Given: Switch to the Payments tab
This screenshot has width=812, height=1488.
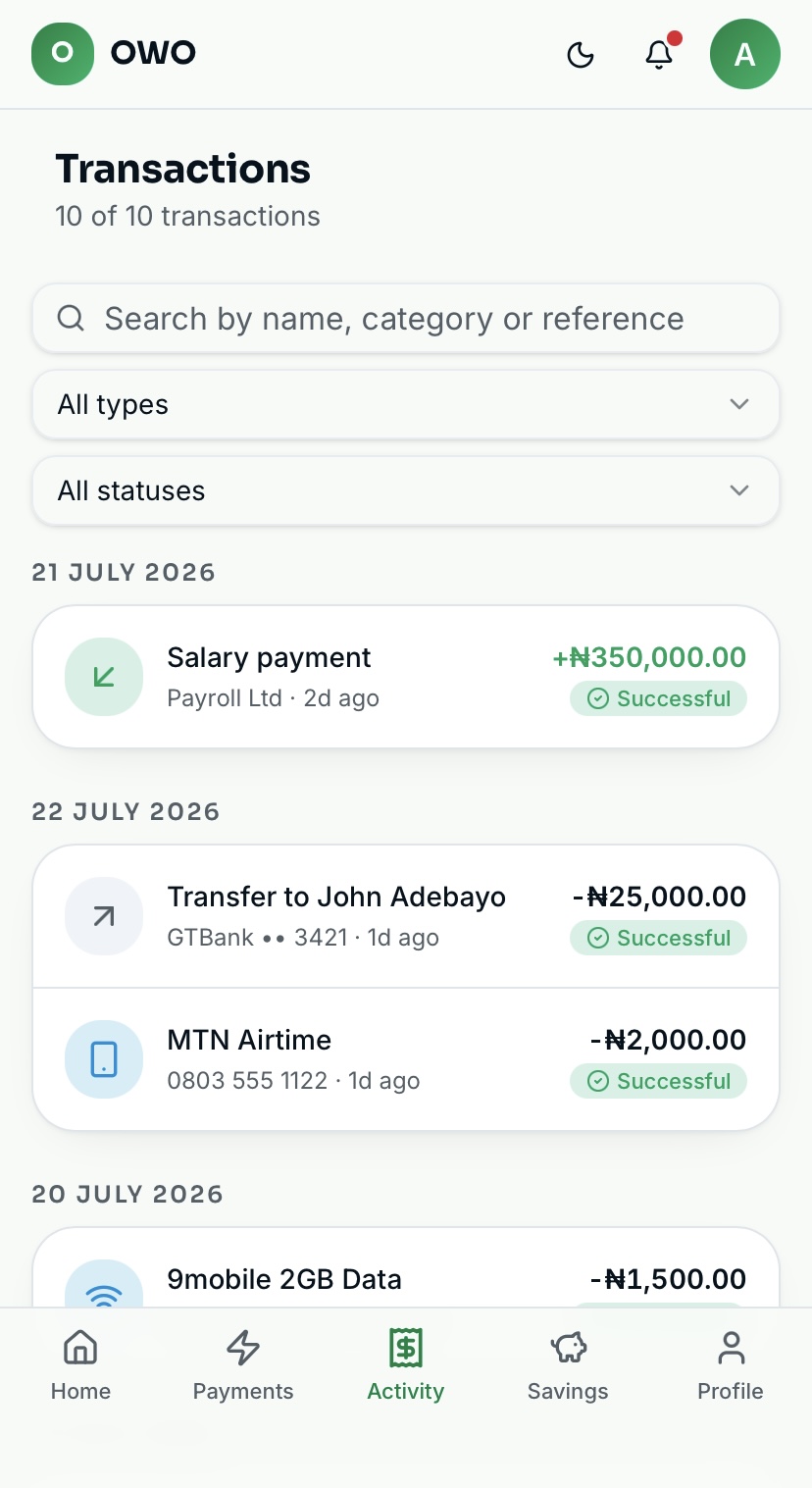Looking at the screenshot, I should pyautogui.click(x=243, y=1365).
